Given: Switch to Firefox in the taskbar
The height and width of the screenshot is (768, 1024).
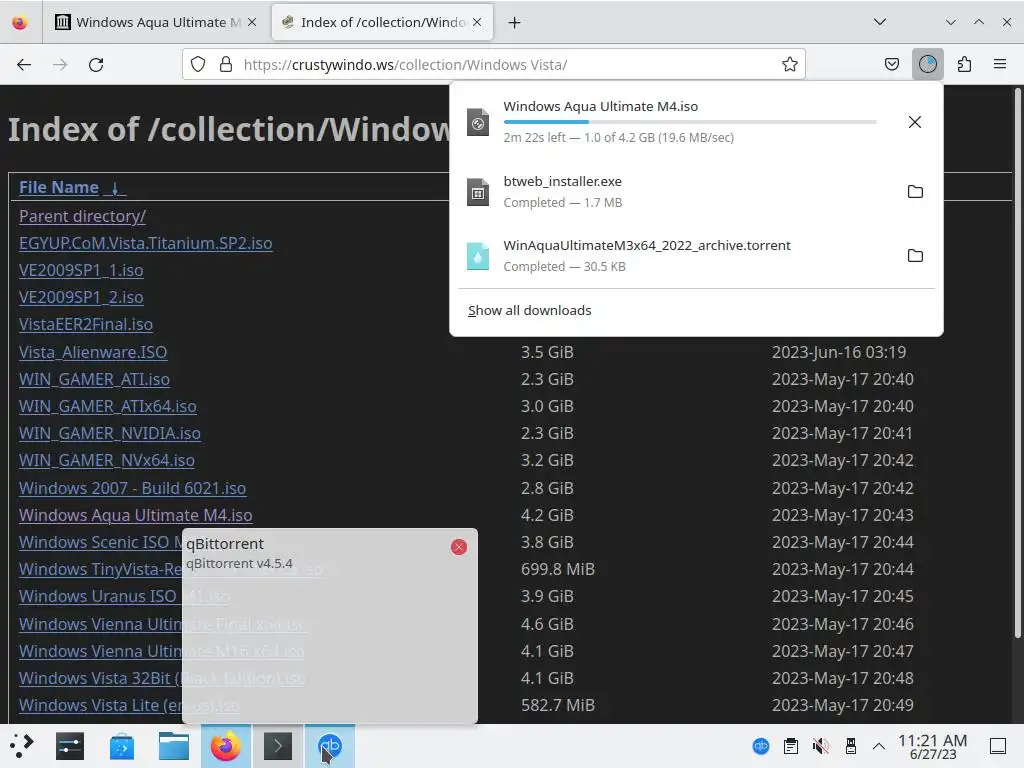Looking at the screenshot, I should tap(225, 746).
